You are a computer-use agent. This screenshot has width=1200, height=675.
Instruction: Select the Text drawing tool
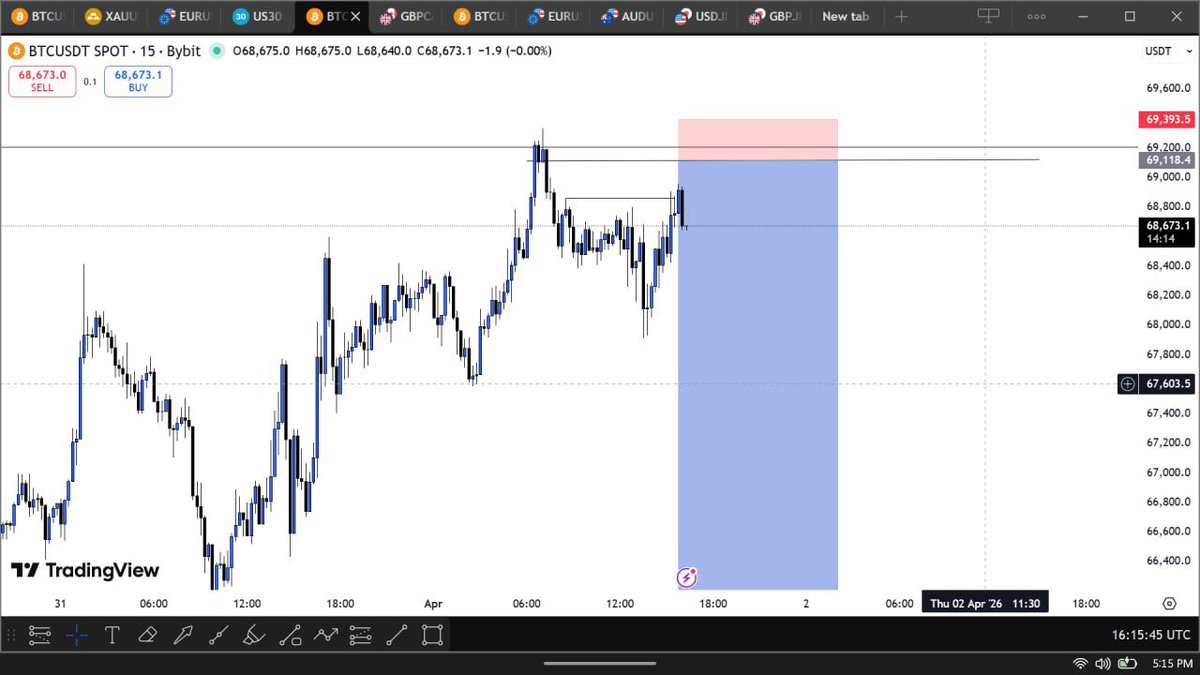pos(112,634)
